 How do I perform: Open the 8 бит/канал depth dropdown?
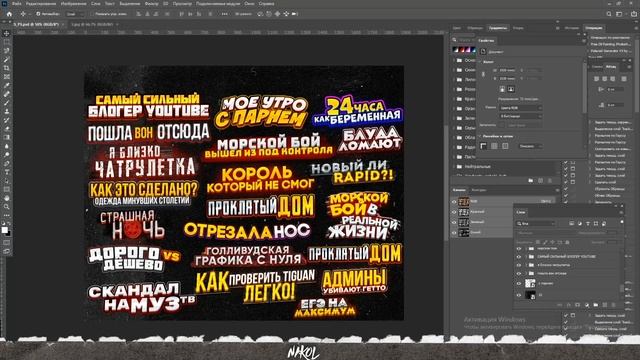[x=520, y=116]
